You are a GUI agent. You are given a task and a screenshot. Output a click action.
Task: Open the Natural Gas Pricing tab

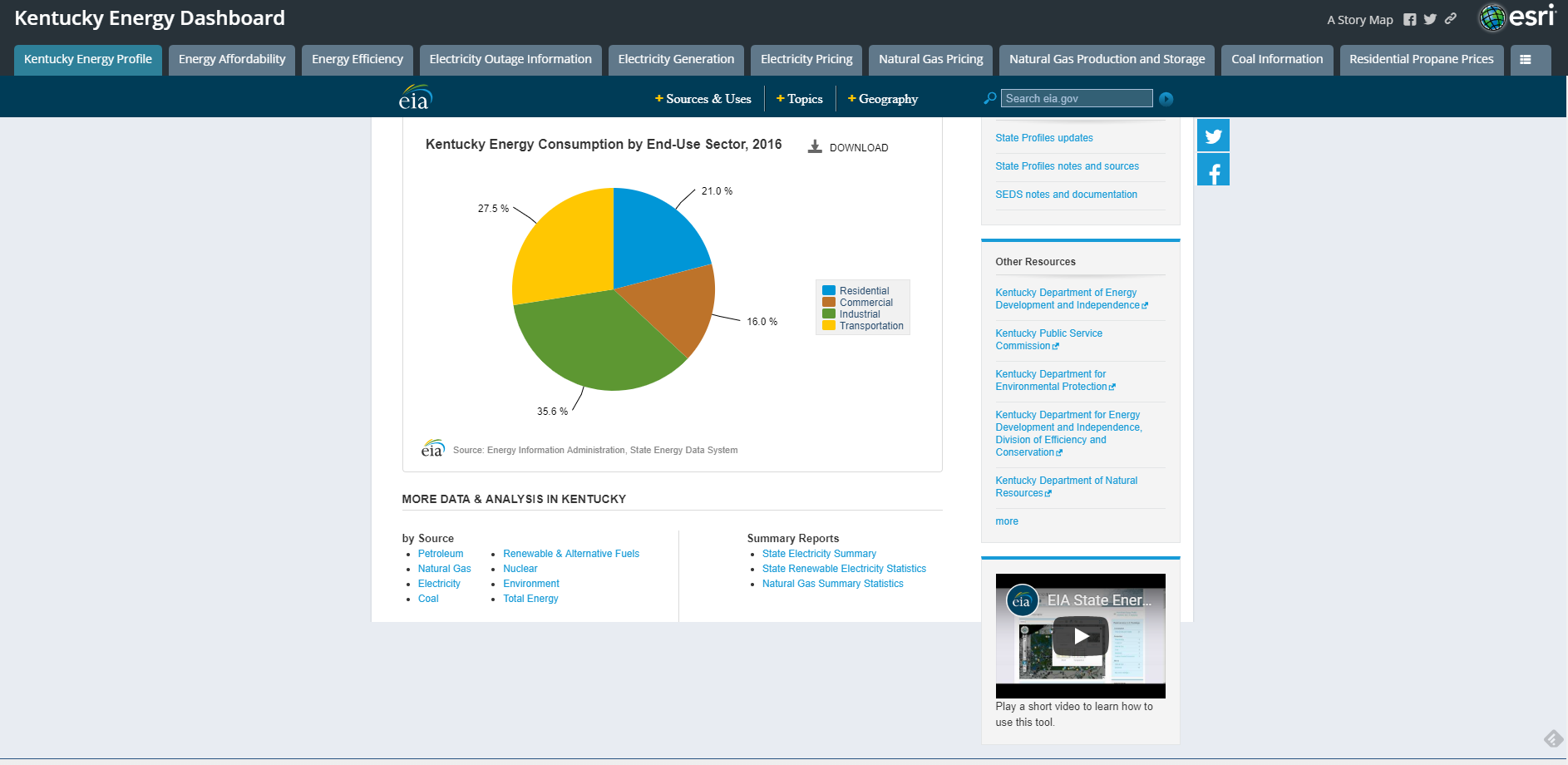point(930,59)
